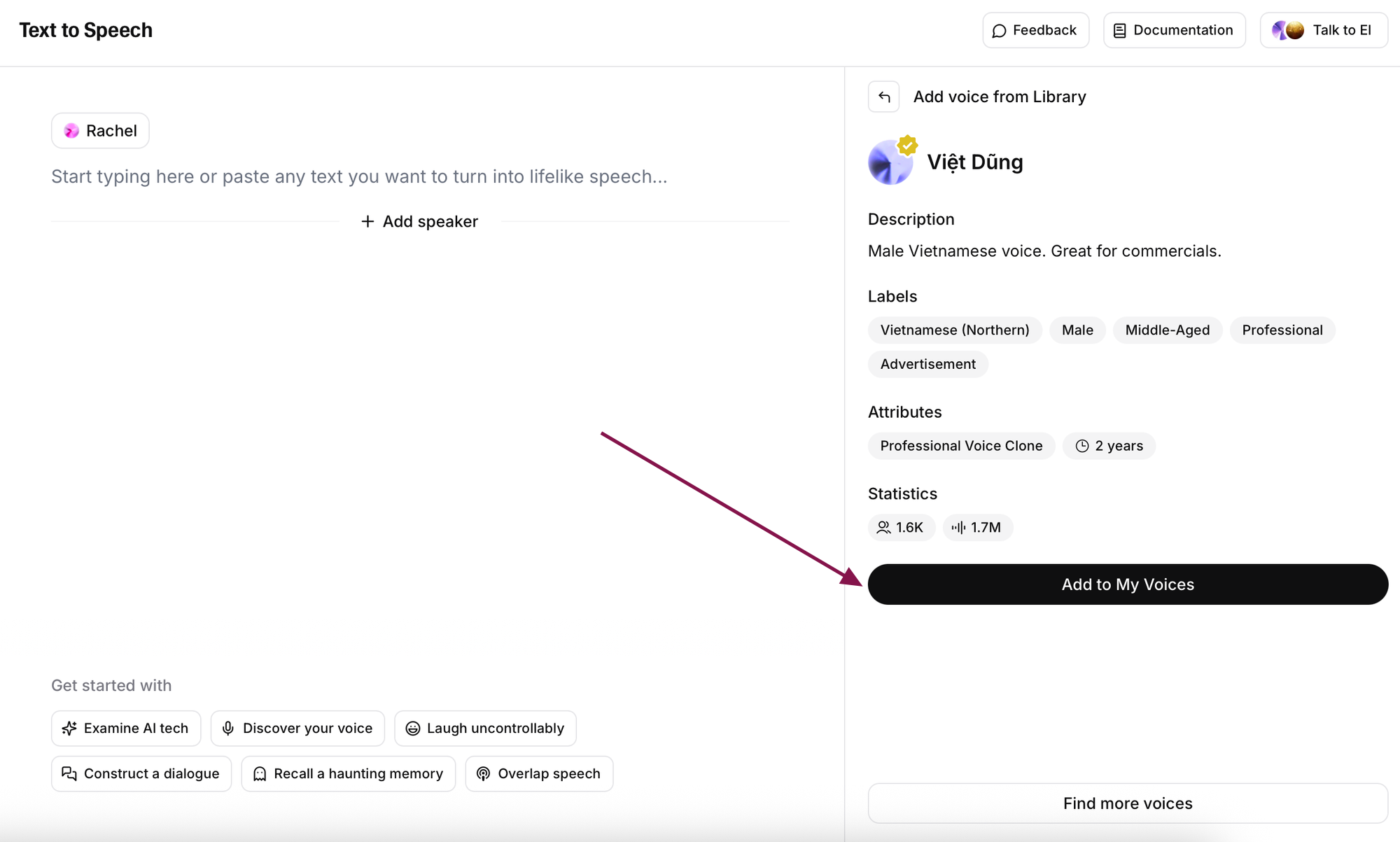Click the Feedback button
Image resolution: width=1400 pixels, height=842 pixels.
coord(1035,30)
